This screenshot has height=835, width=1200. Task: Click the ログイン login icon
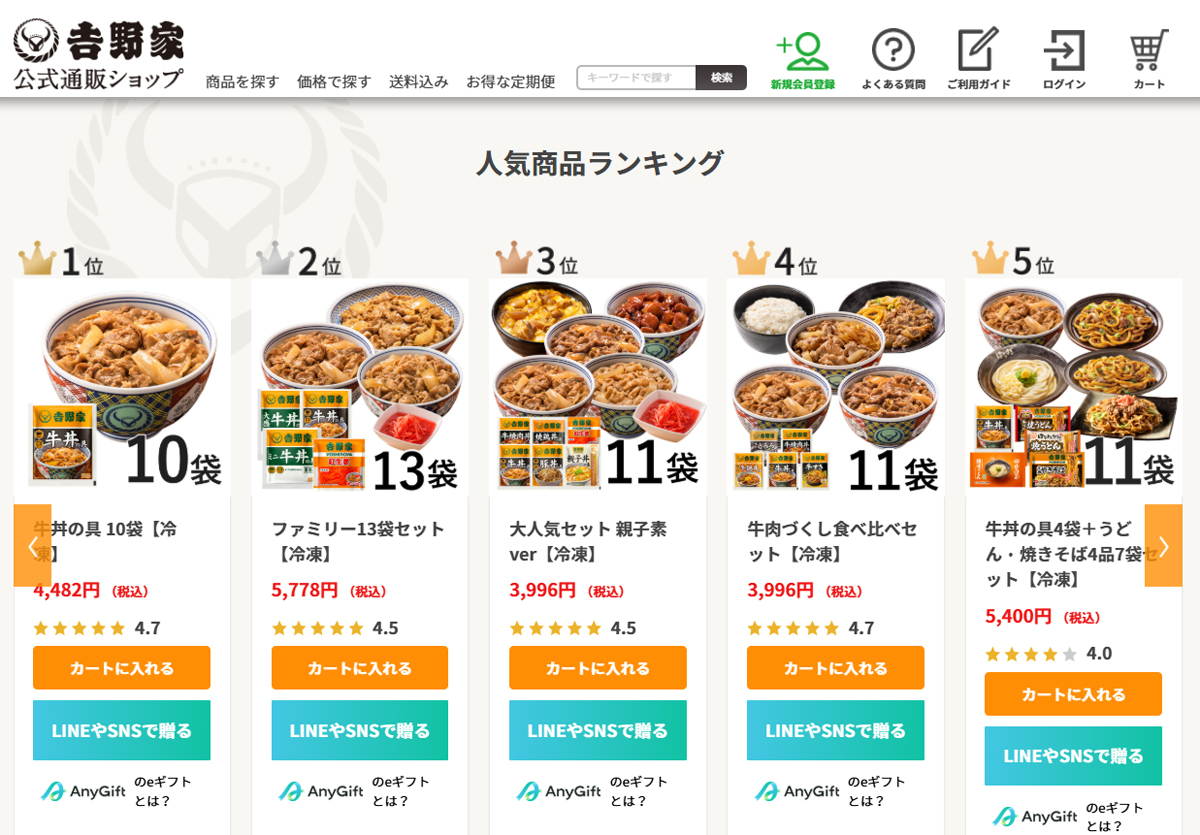1064,60
